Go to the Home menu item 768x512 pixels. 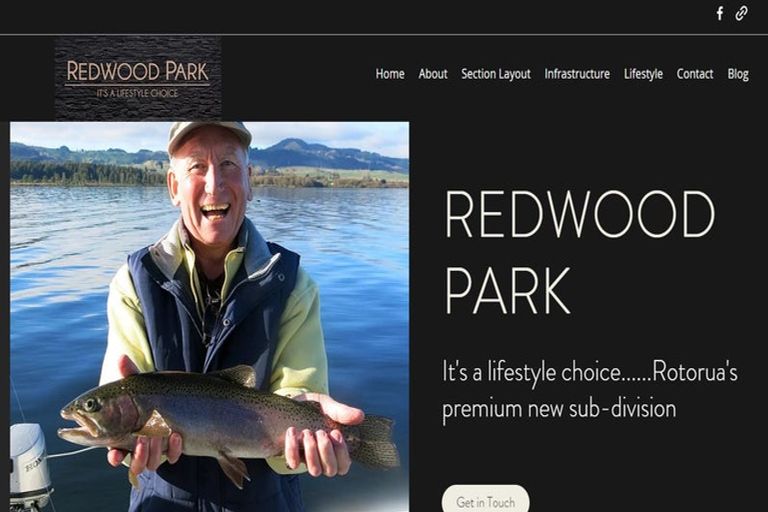tap(390, 74)
